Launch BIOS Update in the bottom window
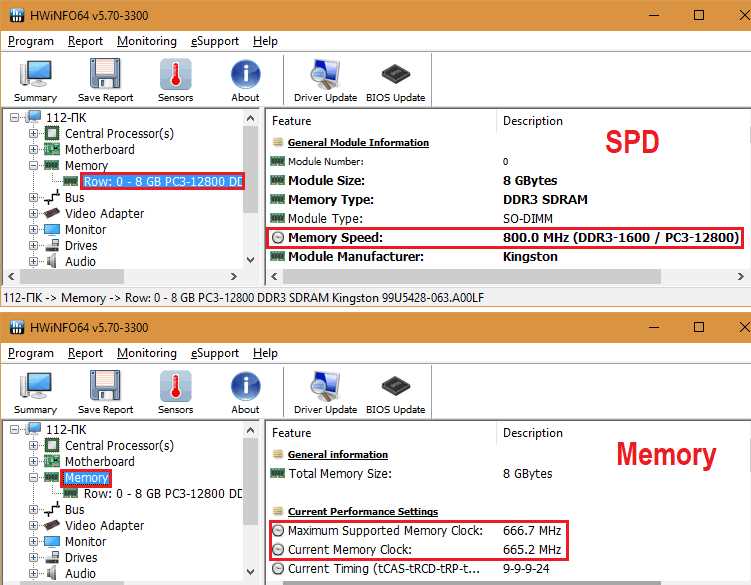This screenshot has width=751, height=585. tap(396, 393)
